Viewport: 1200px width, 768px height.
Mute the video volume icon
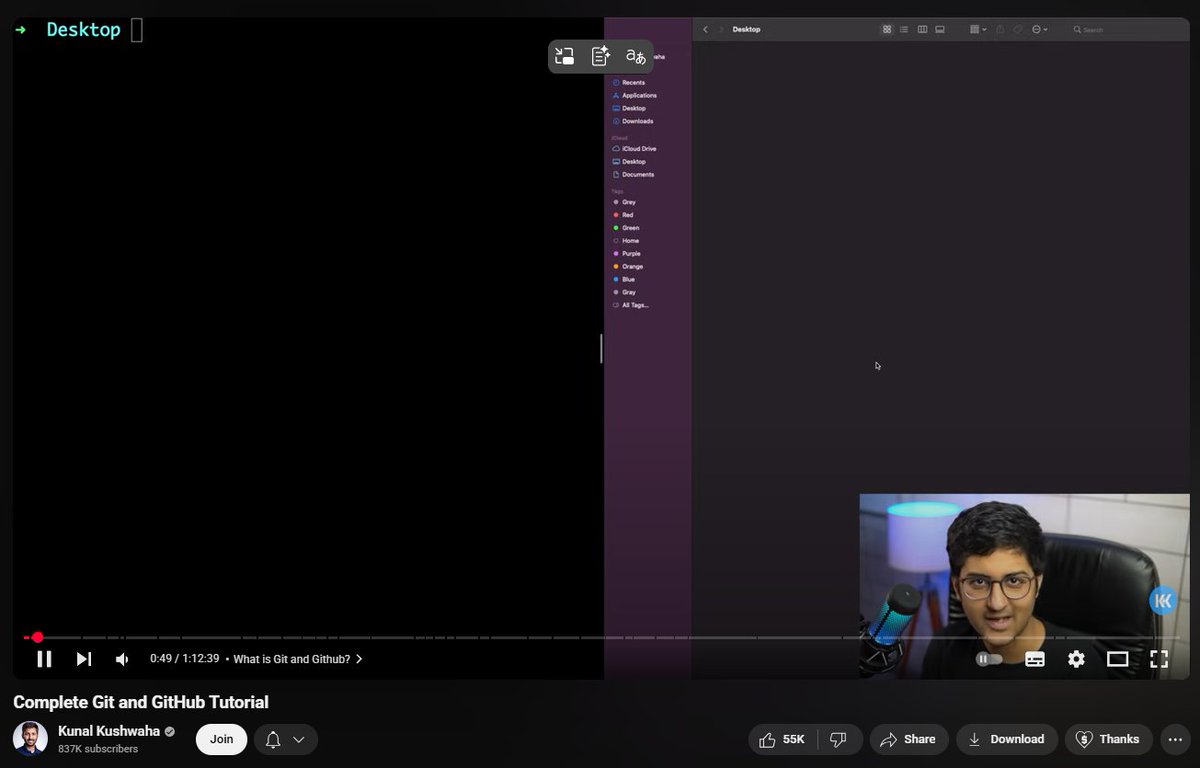click(121, 658)
